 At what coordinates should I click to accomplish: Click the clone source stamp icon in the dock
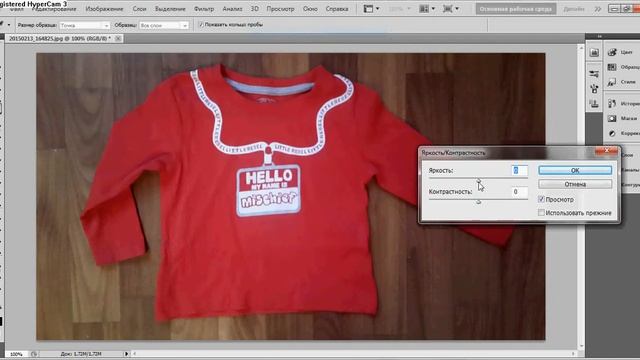(x=594, y=104)
